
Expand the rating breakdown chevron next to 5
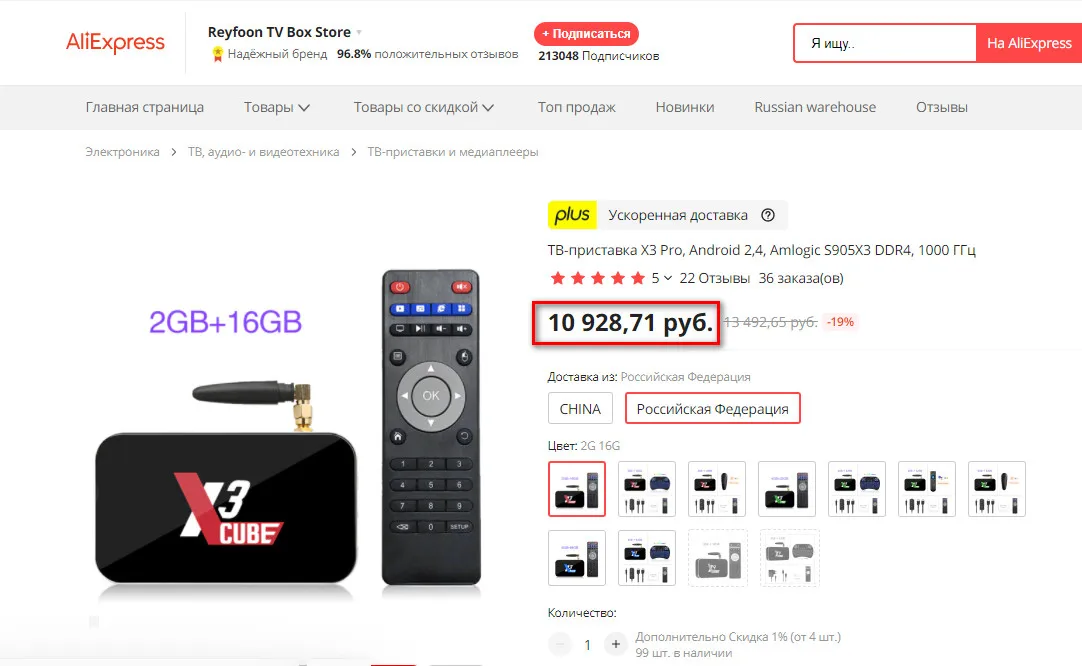click(x=667, y=278)
